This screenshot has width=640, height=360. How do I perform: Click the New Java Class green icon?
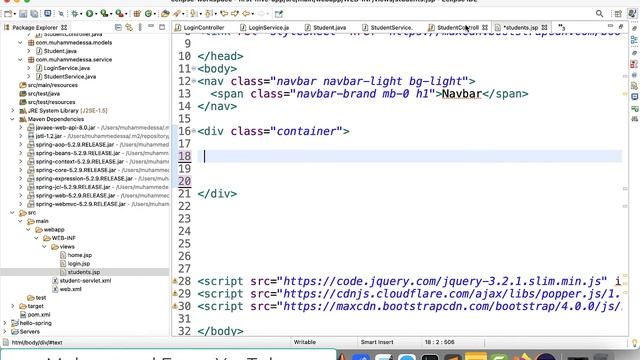148,13
